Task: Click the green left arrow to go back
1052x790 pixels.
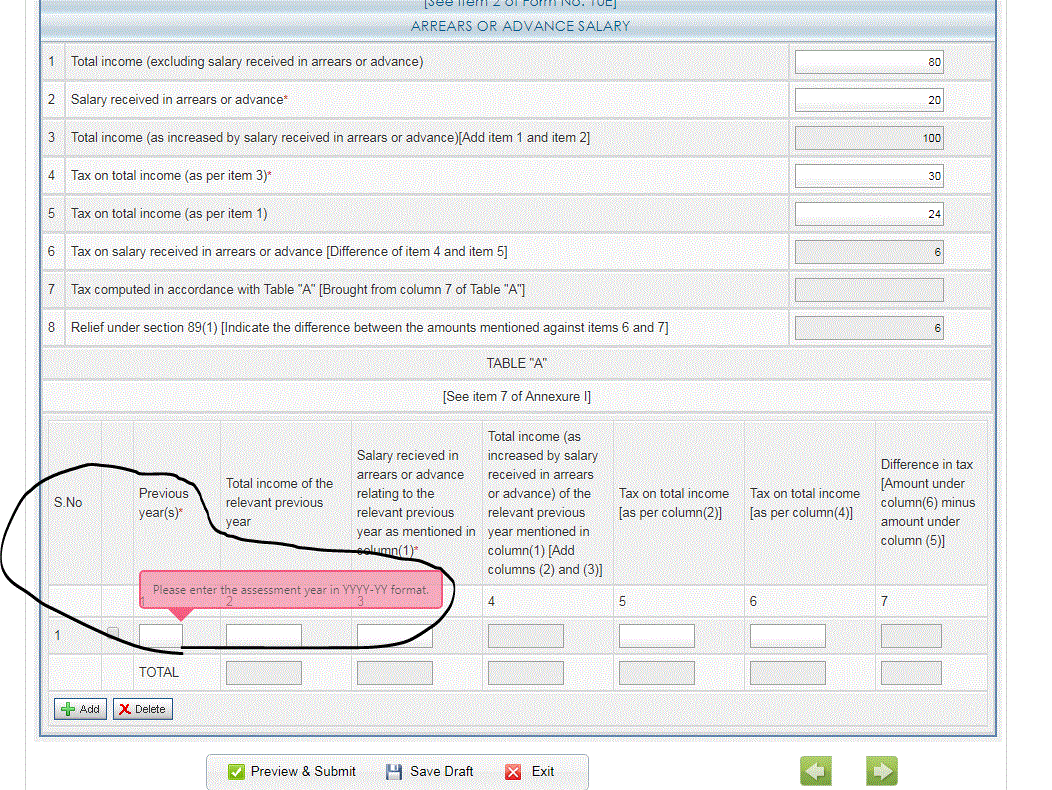Action: (815, 771)
